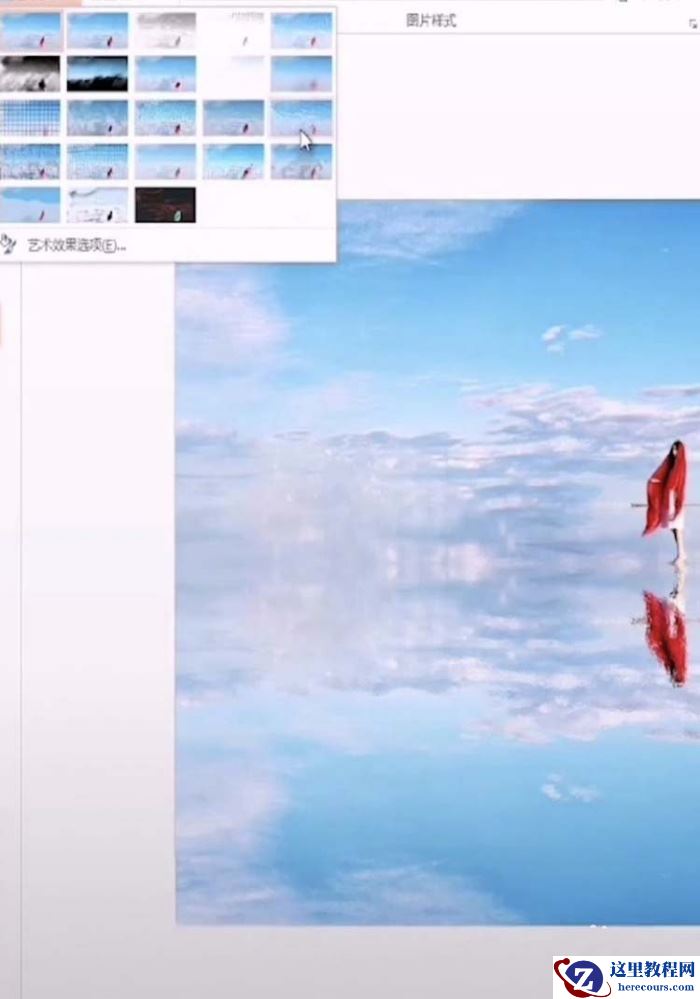This screenshot has height=999, width=700.
Task: Select the sky photo on the slide
Action: pyautogui.click(x=438, y=562)
